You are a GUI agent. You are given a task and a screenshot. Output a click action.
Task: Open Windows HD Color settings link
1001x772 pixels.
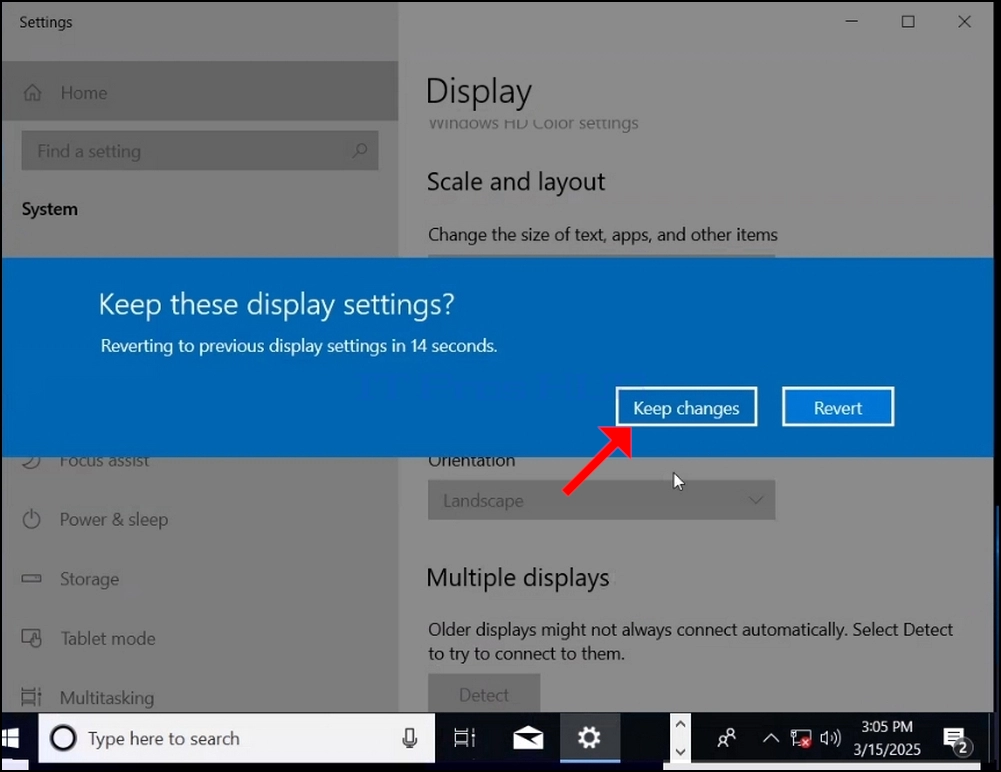click(x=533, y=123)
